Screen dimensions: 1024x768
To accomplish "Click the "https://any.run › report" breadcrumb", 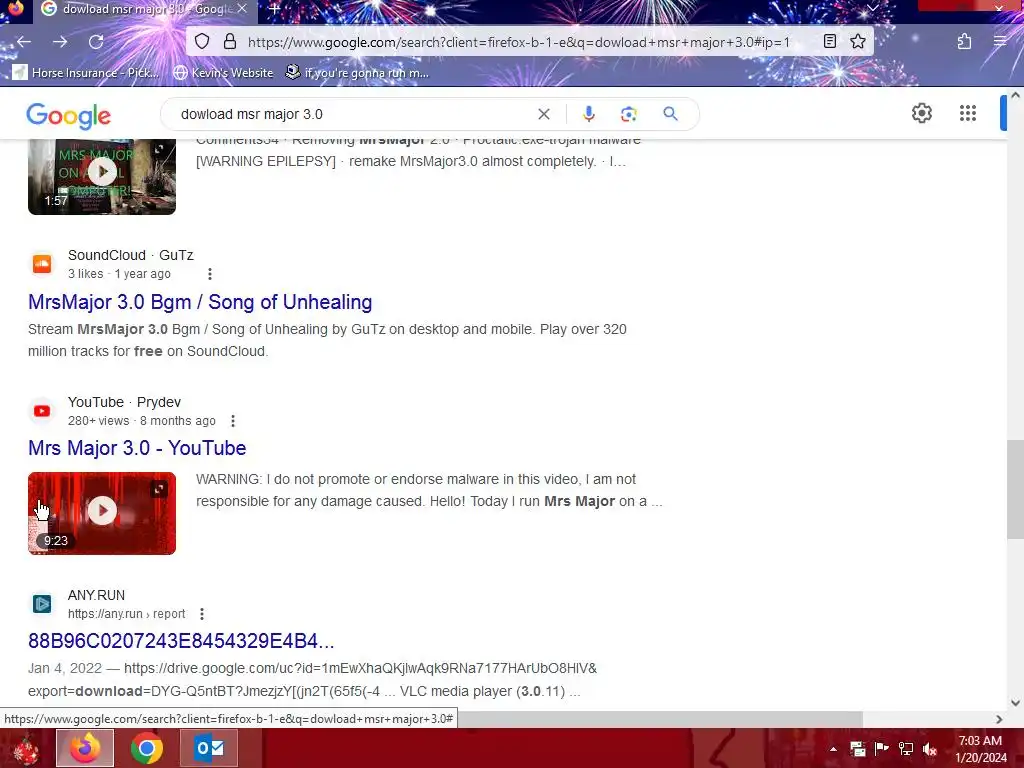I will click(127, 614).
